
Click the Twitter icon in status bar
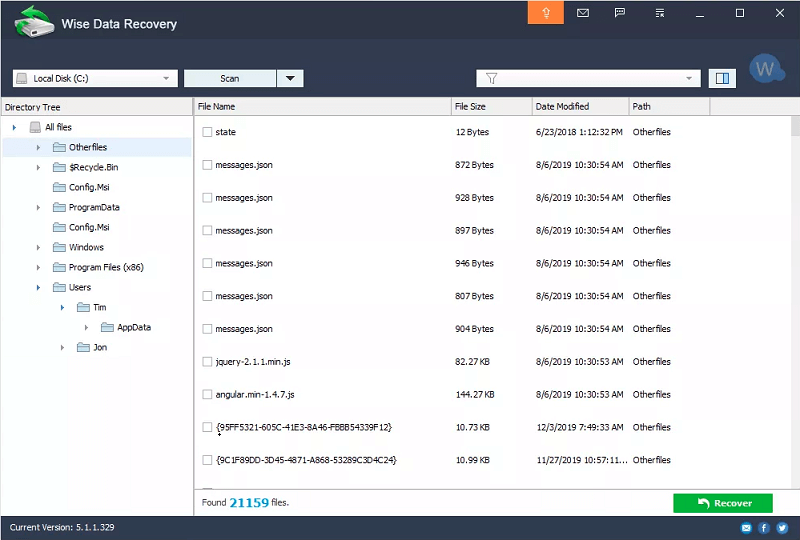coord(782,528)
